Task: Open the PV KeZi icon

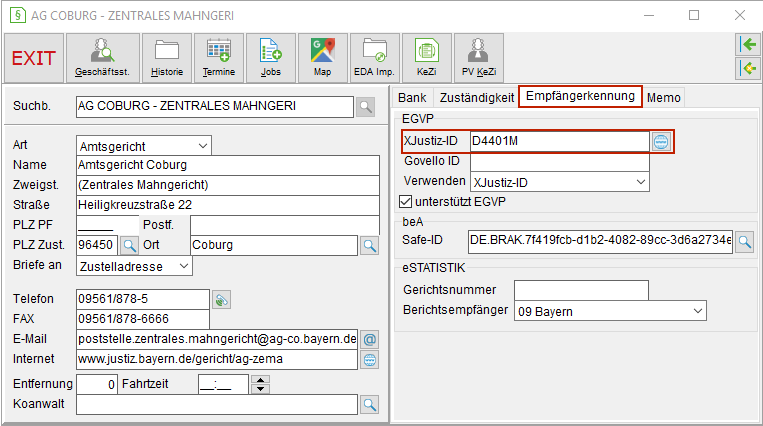Action: point(479,58)
